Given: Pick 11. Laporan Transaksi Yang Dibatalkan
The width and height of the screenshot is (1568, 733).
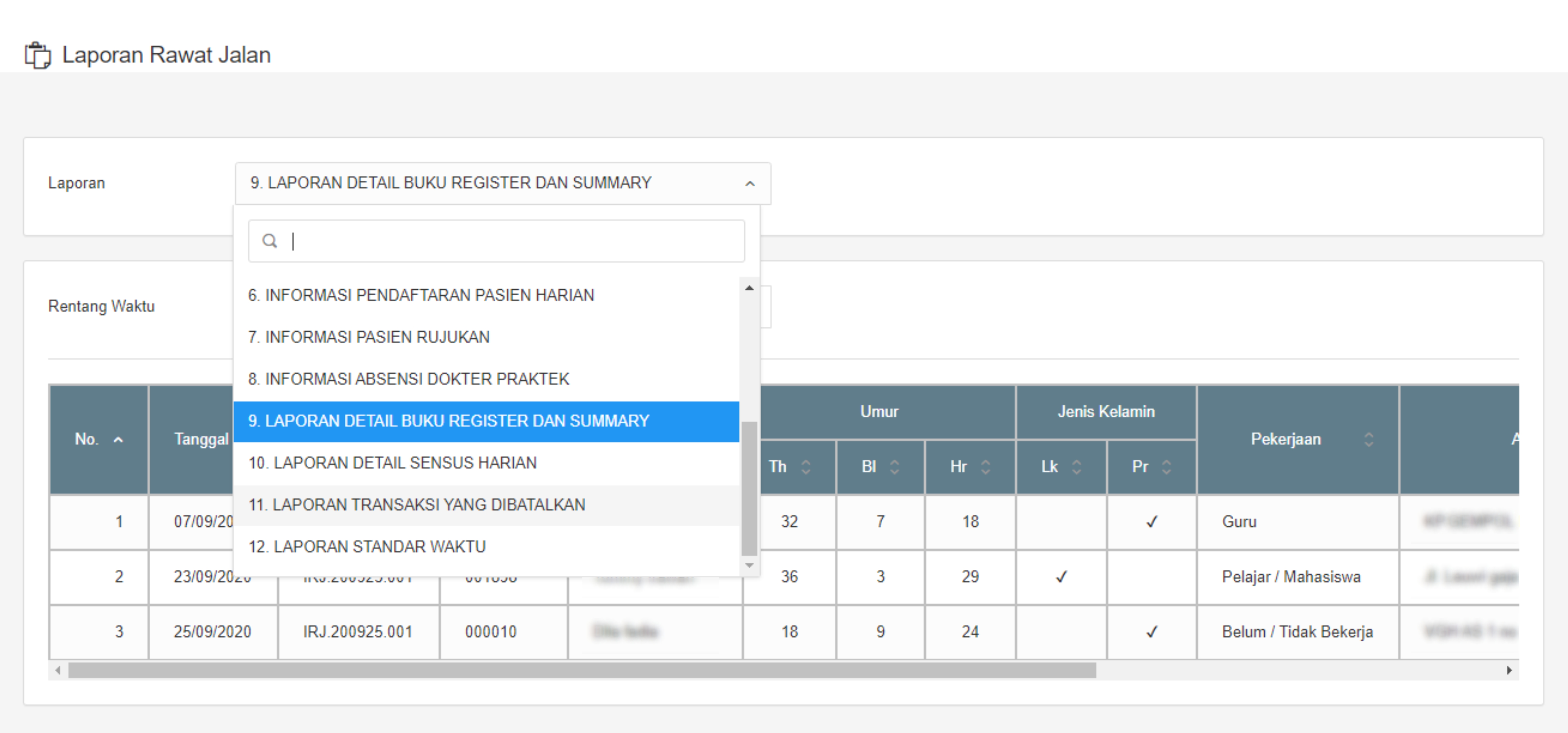Looking at the screenshot, I should pyautogui.click(x=416, y=505).
